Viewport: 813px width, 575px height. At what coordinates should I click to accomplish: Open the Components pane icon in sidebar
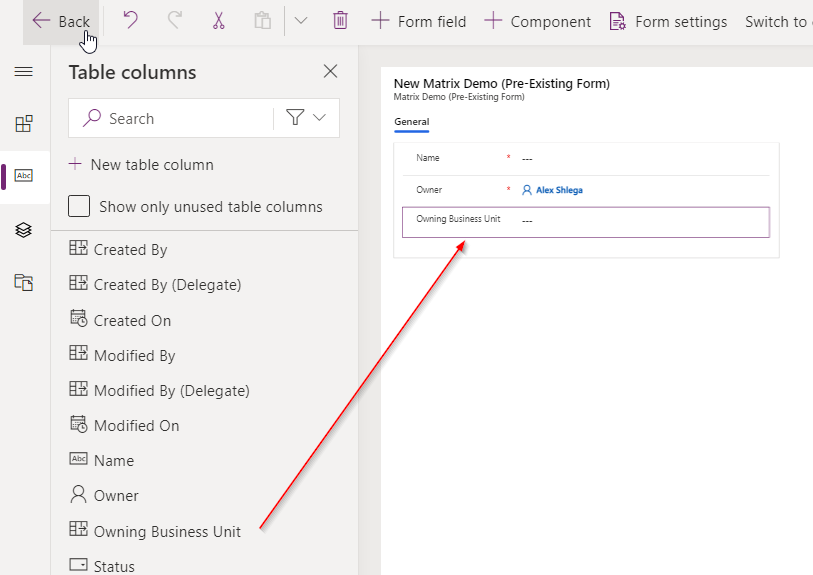(x=24, y=124)
